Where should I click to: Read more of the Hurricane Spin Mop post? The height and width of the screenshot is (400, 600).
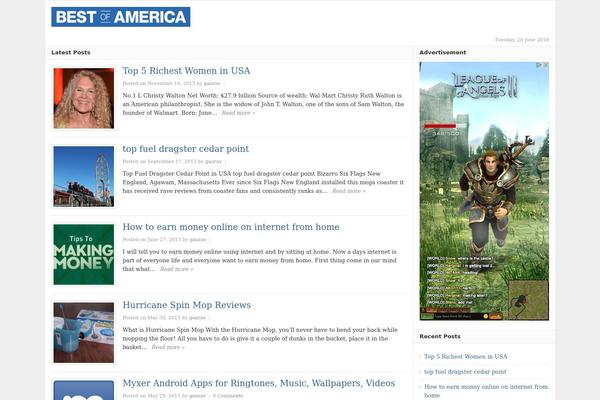click(168, 347)
